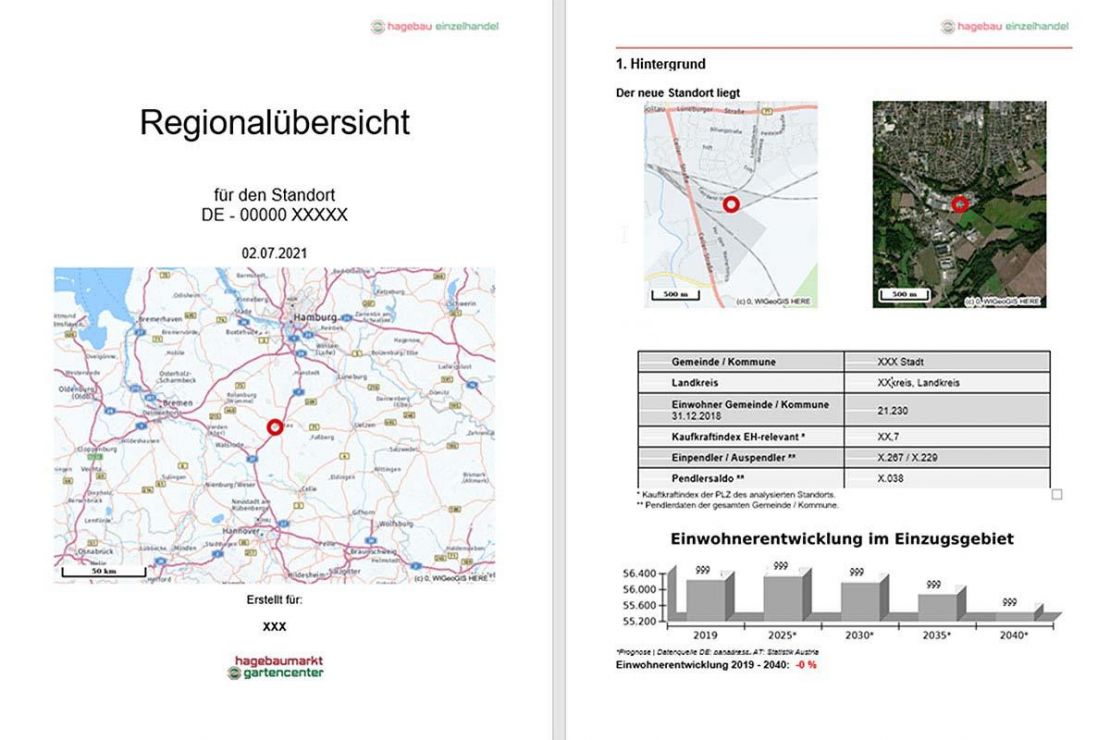Open the regional overview map of northern Germany
The width and height of the screenshot is (1110, 740).
click(275, 425)
